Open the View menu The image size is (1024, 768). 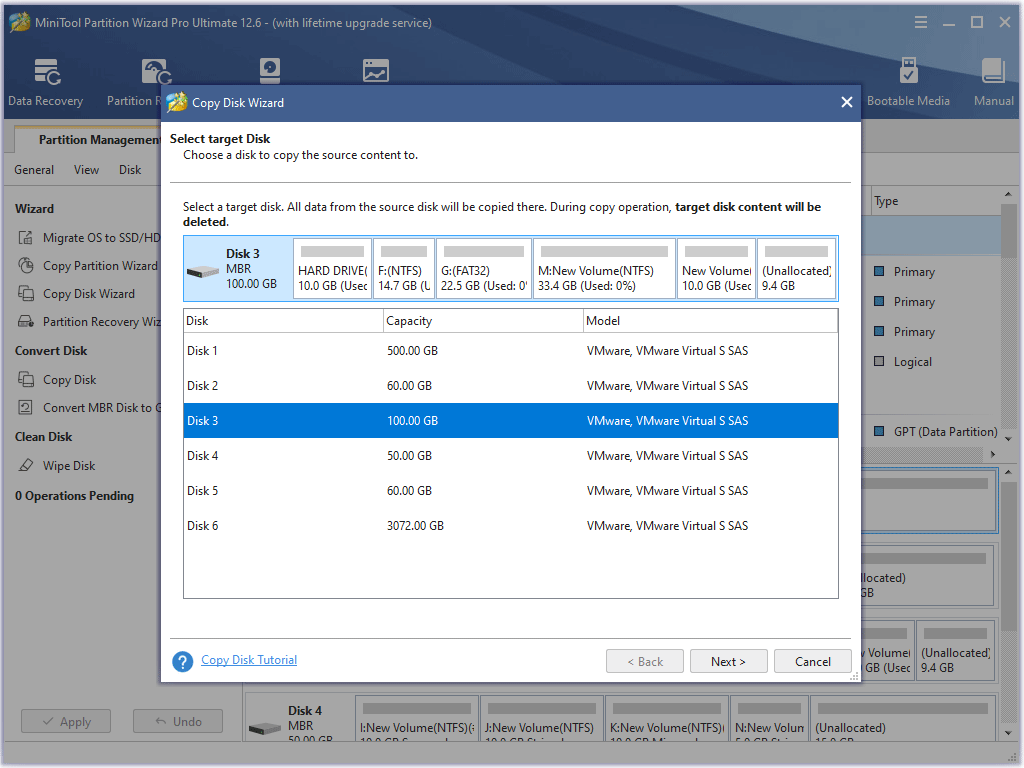tap(86, 170)
